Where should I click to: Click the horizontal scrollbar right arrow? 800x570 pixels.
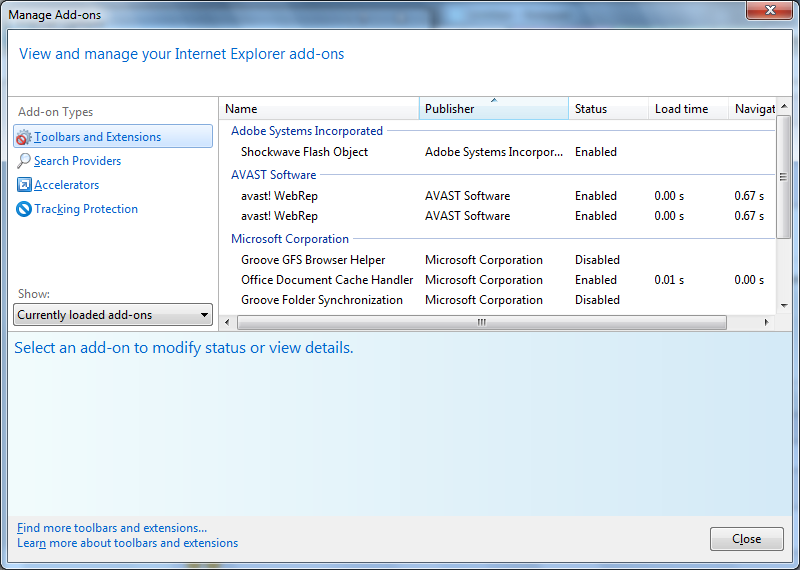(x=766, y=323)
